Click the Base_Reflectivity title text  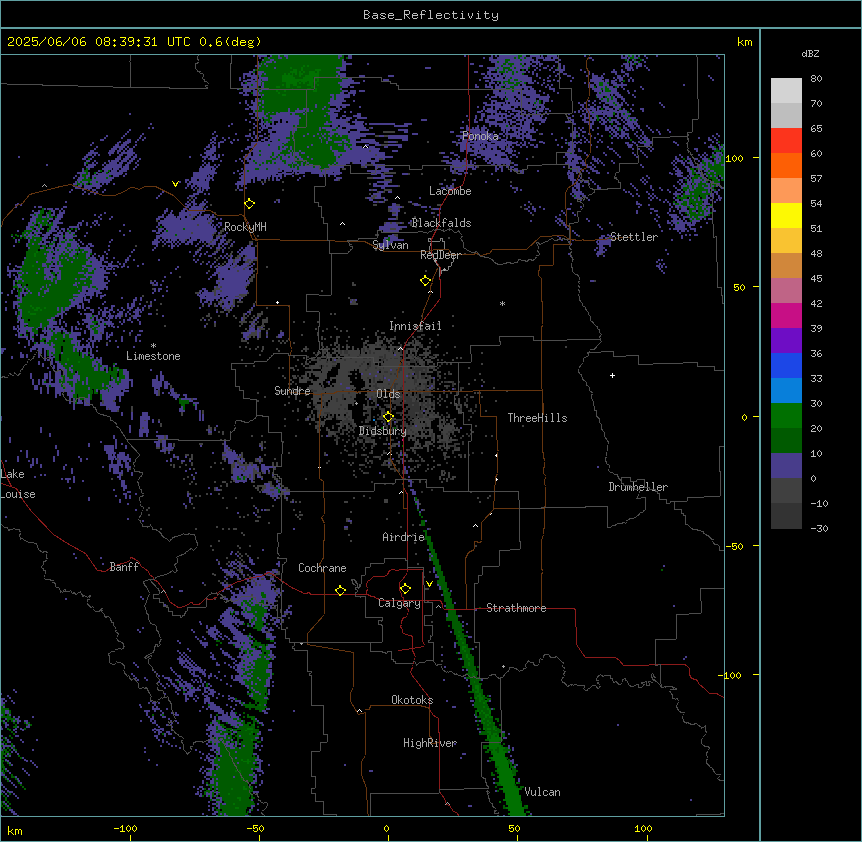click(431, 15)
